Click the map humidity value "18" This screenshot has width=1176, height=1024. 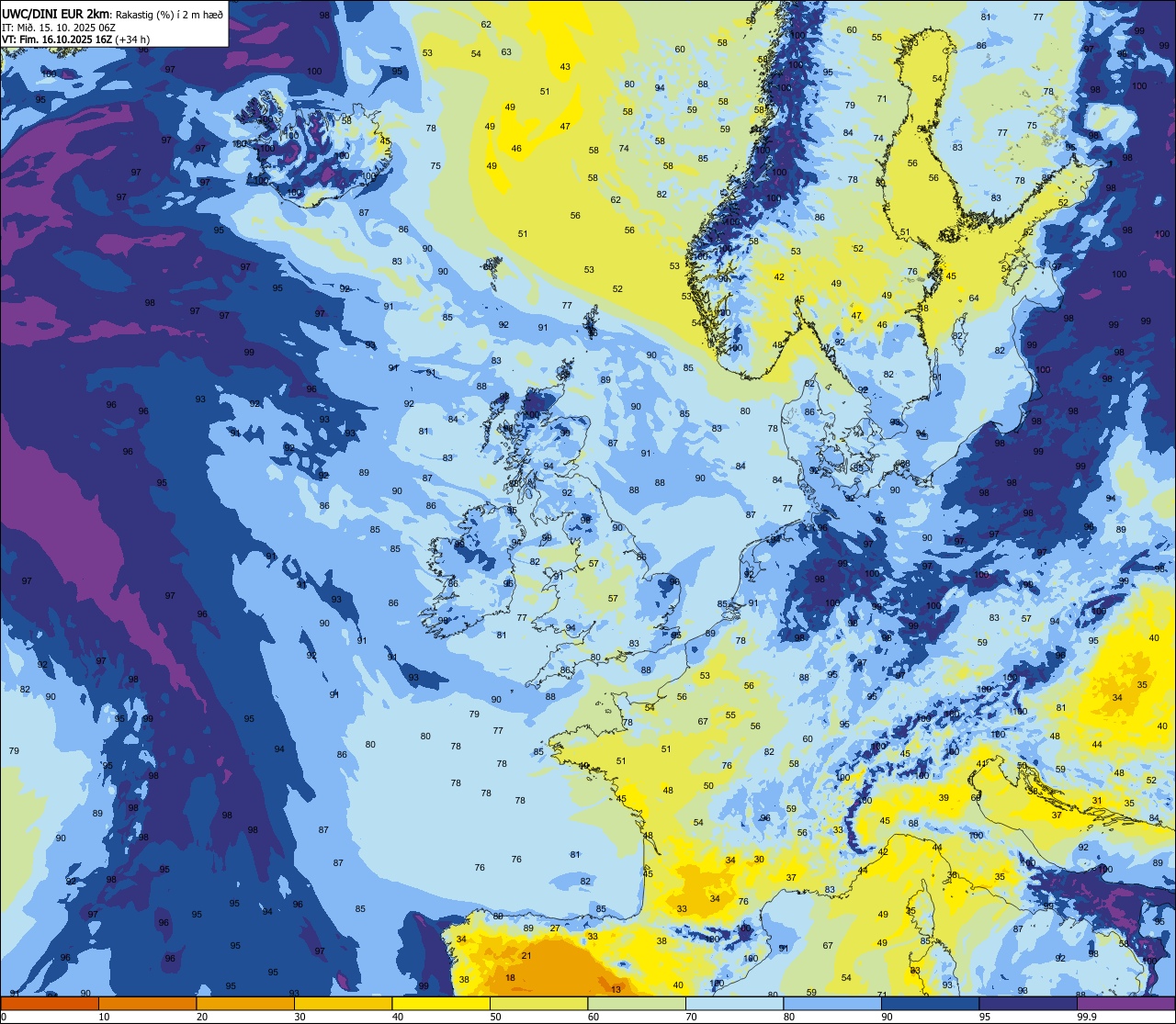(x=510, y=977)
